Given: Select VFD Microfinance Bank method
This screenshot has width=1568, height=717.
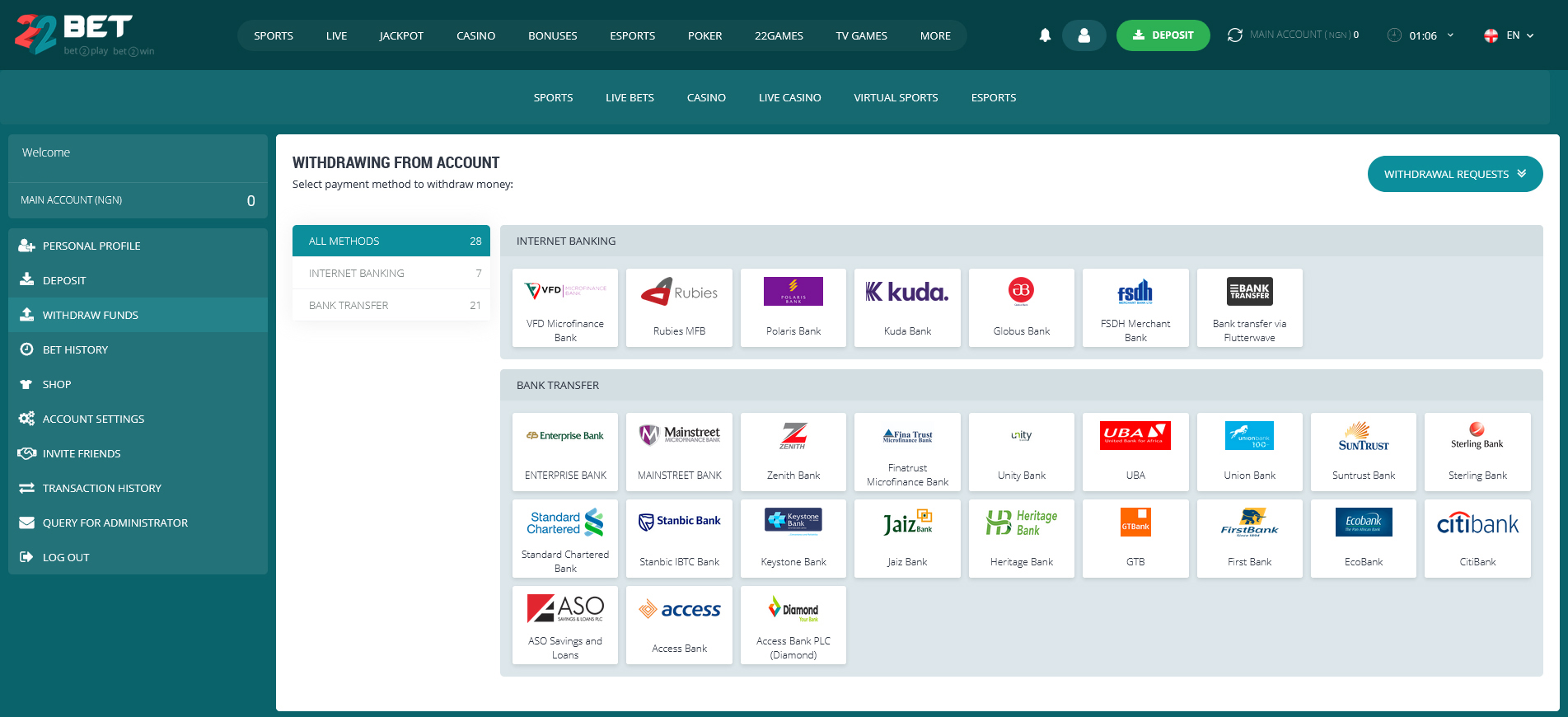Looking at the screenshot, I should pos(565,307).
